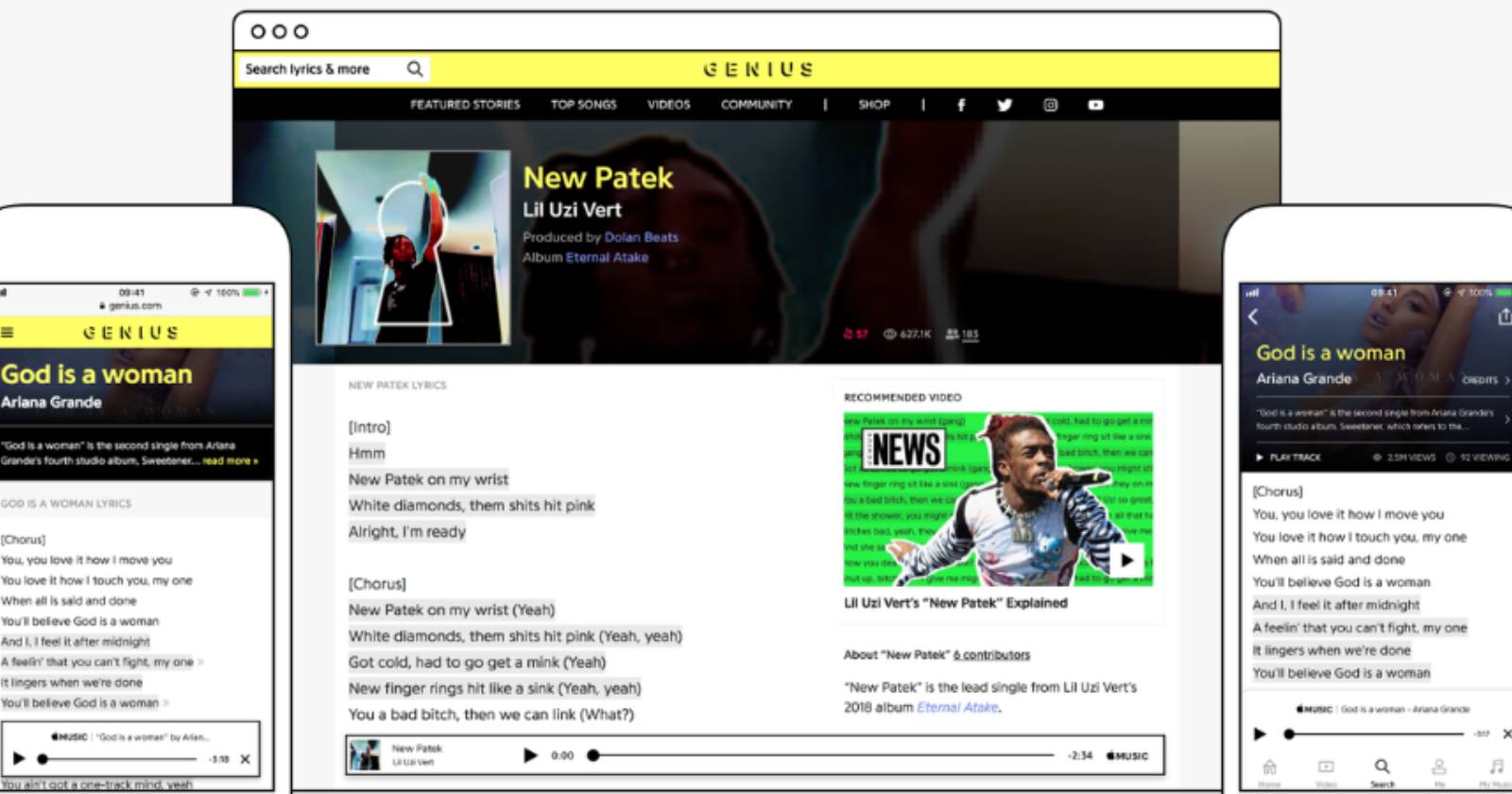1512x794 pixels.
Task: Tap "And I, I feel it after midnight" on left phone
Action: click(76, 642)
